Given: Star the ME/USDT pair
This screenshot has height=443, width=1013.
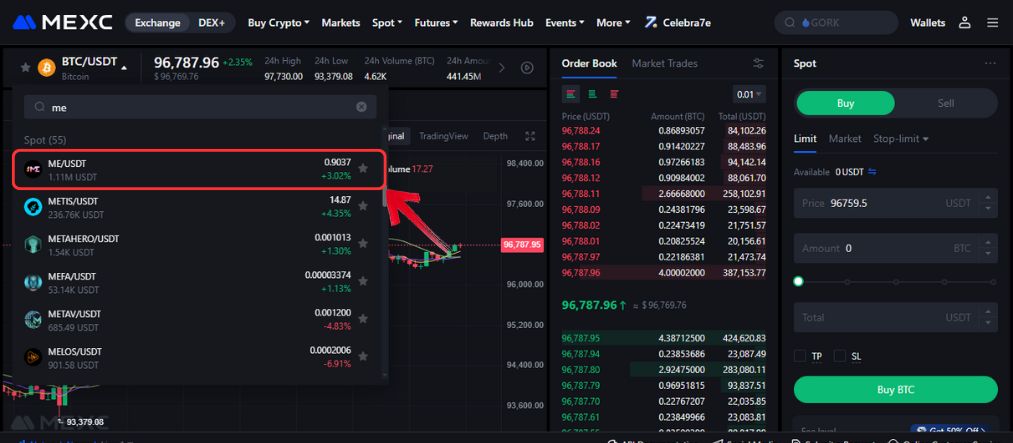Looking at the screenshot, I should pos(363,169).
